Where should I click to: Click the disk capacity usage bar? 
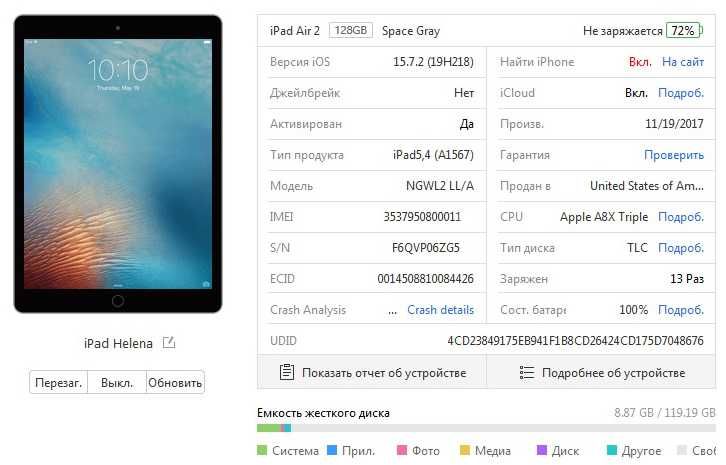point(486,428)
